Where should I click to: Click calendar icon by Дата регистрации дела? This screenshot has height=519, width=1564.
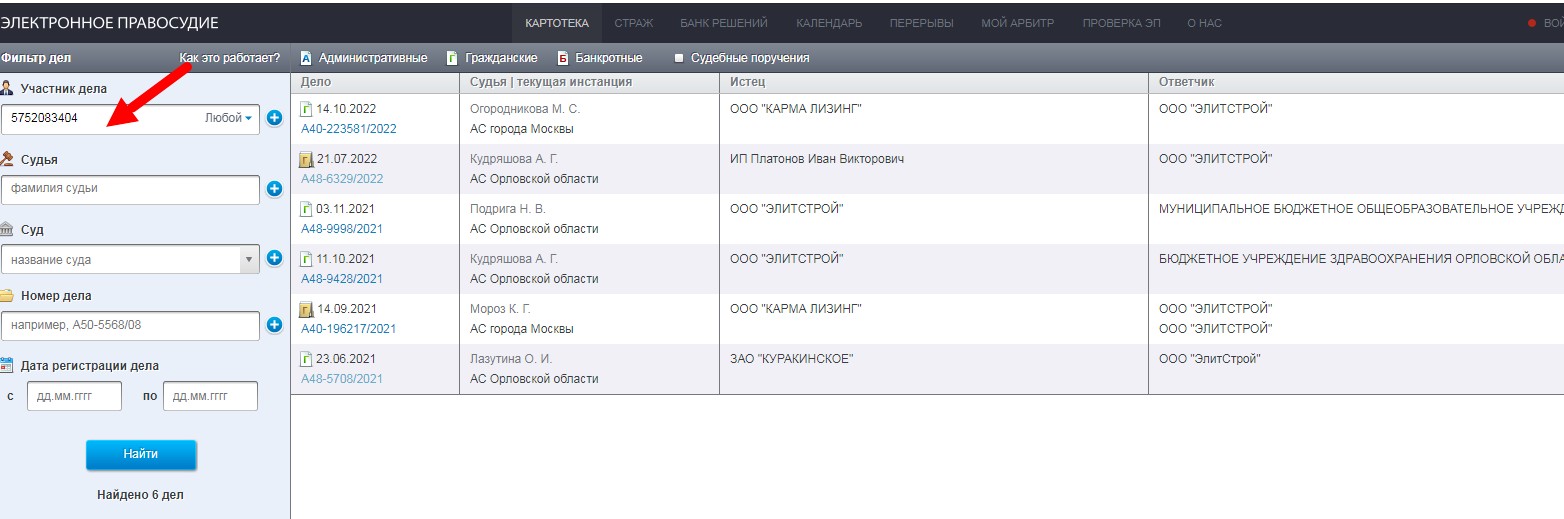(8, 365)
